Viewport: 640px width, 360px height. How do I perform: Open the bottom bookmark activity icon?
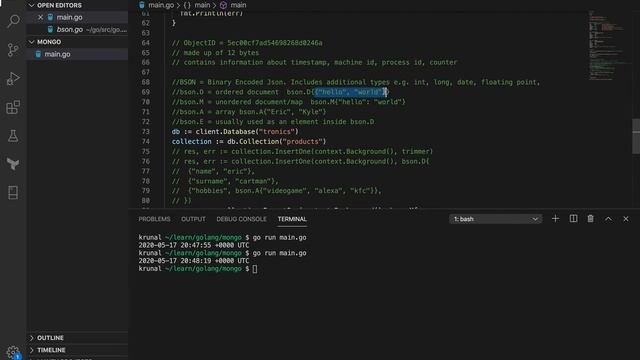click(13, 193)
